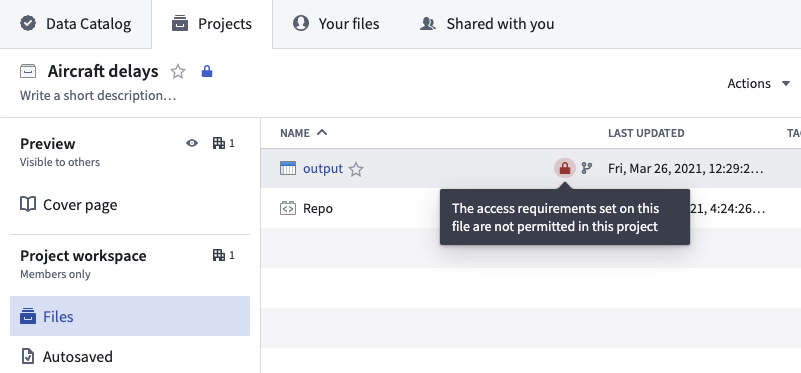Click the branch icon on output row

587,168
